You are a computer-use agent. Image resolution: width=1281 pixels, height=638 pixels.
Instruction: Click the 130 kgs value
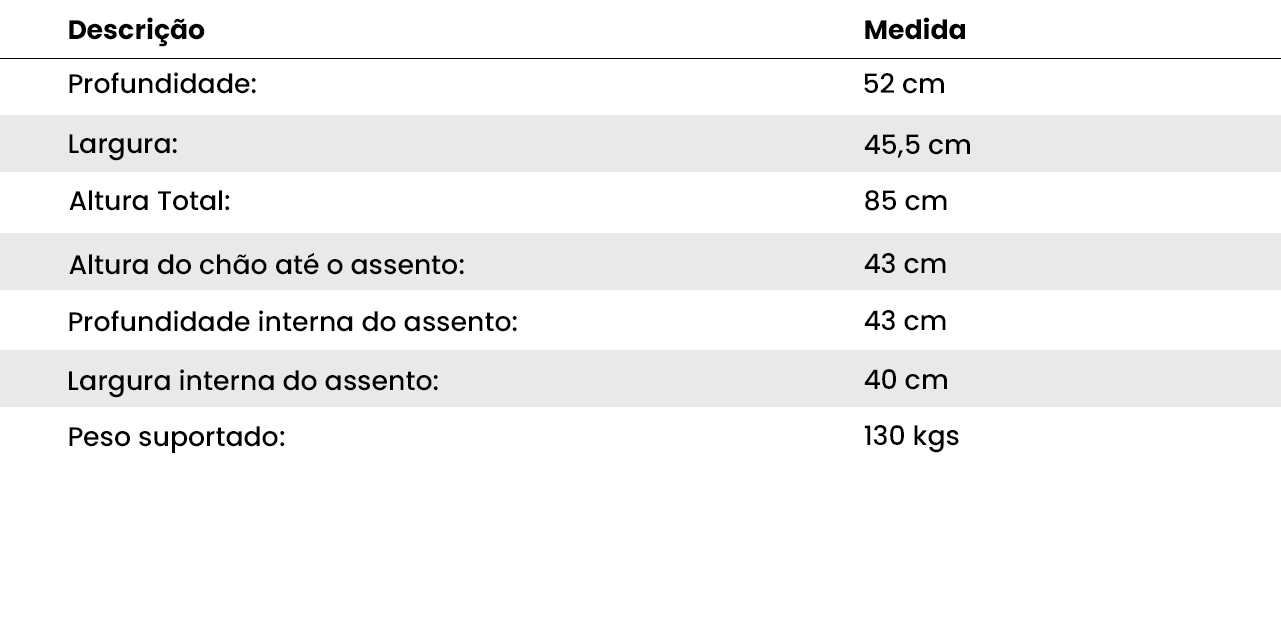(911, 437)
